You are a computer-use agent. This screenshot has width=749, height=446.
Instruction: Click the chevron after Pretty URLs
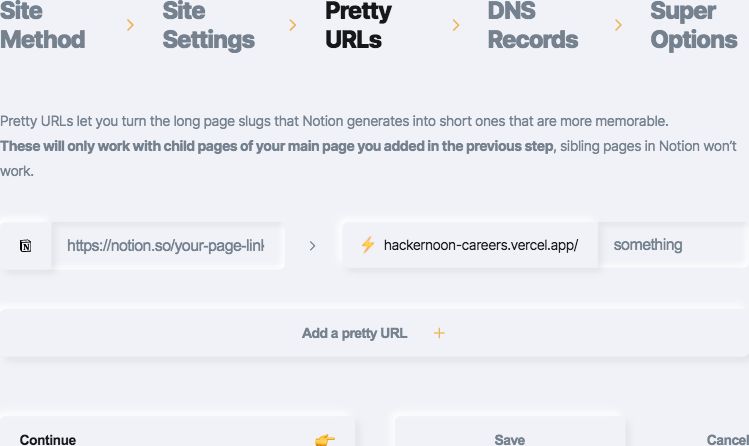point(456,25)
